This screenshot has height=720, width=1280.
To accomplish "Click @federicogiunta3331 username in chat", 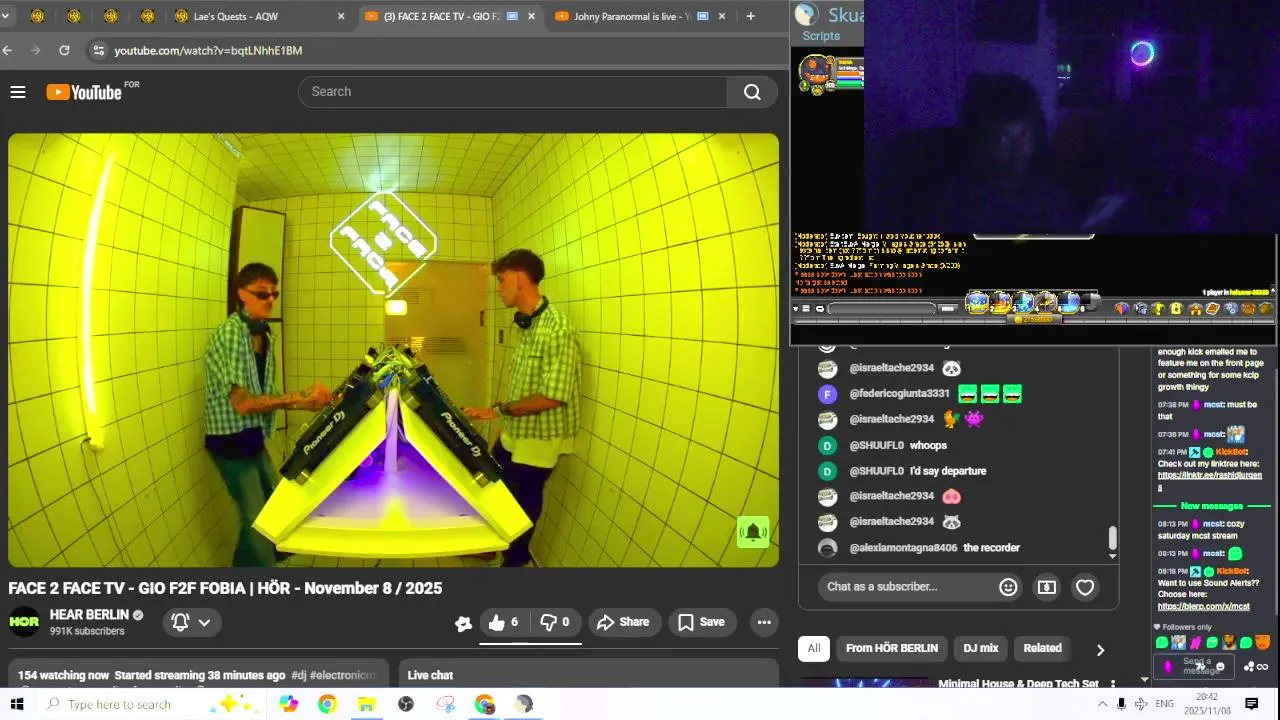I will [x=899, y=394].
